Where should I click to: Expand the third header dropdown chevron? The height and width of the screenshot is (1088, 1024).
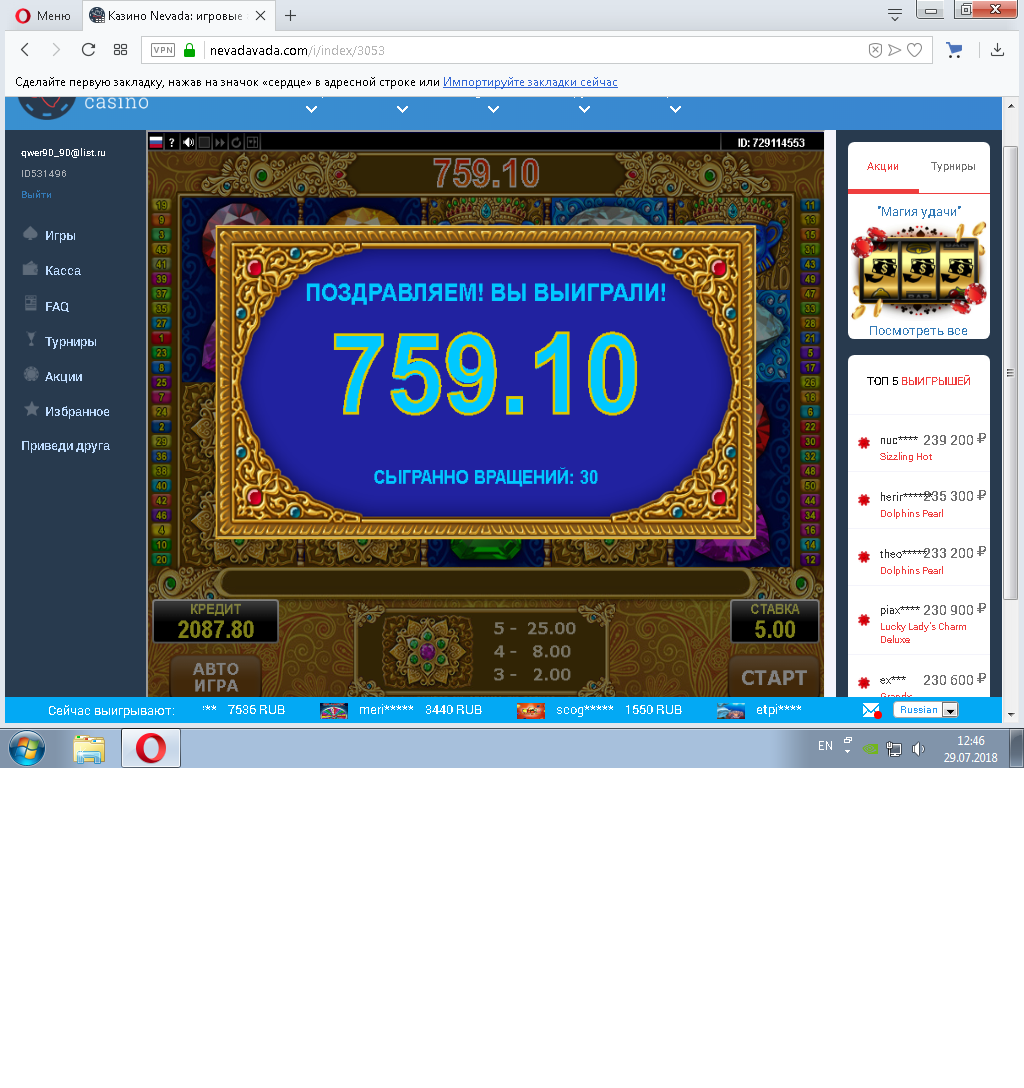(x=493, y=109)
